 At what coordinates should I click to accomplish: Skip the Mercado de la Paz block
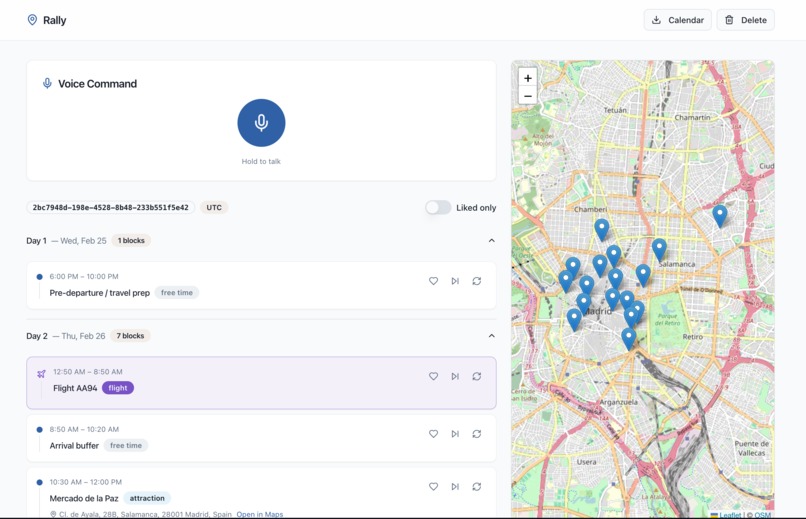point(455,486)
